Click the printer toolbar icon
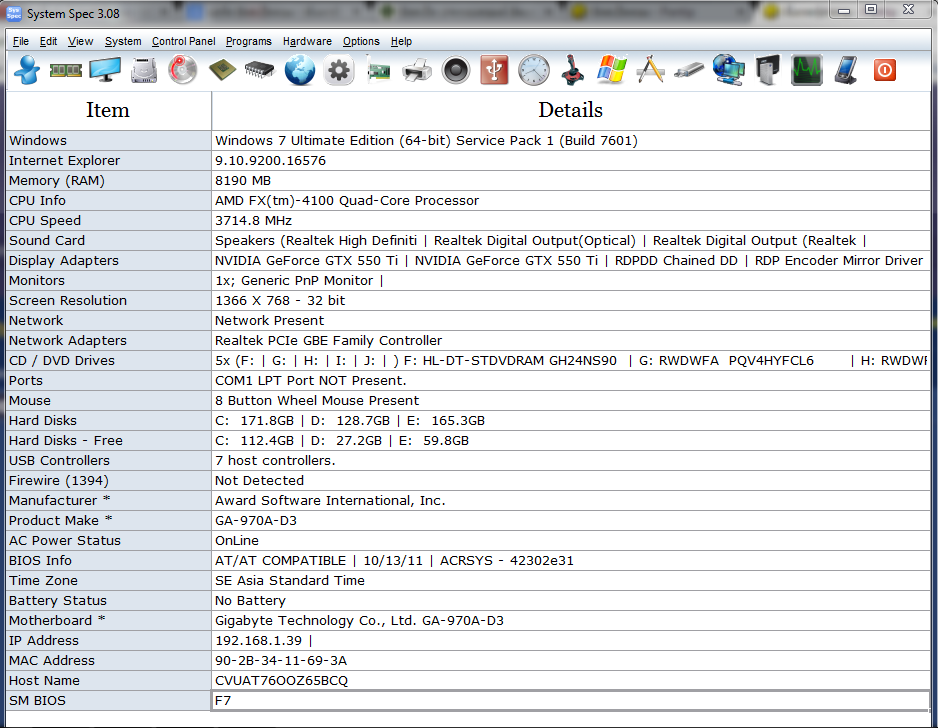The width and height of the screenshot is (938, 728). click(417, 71)
